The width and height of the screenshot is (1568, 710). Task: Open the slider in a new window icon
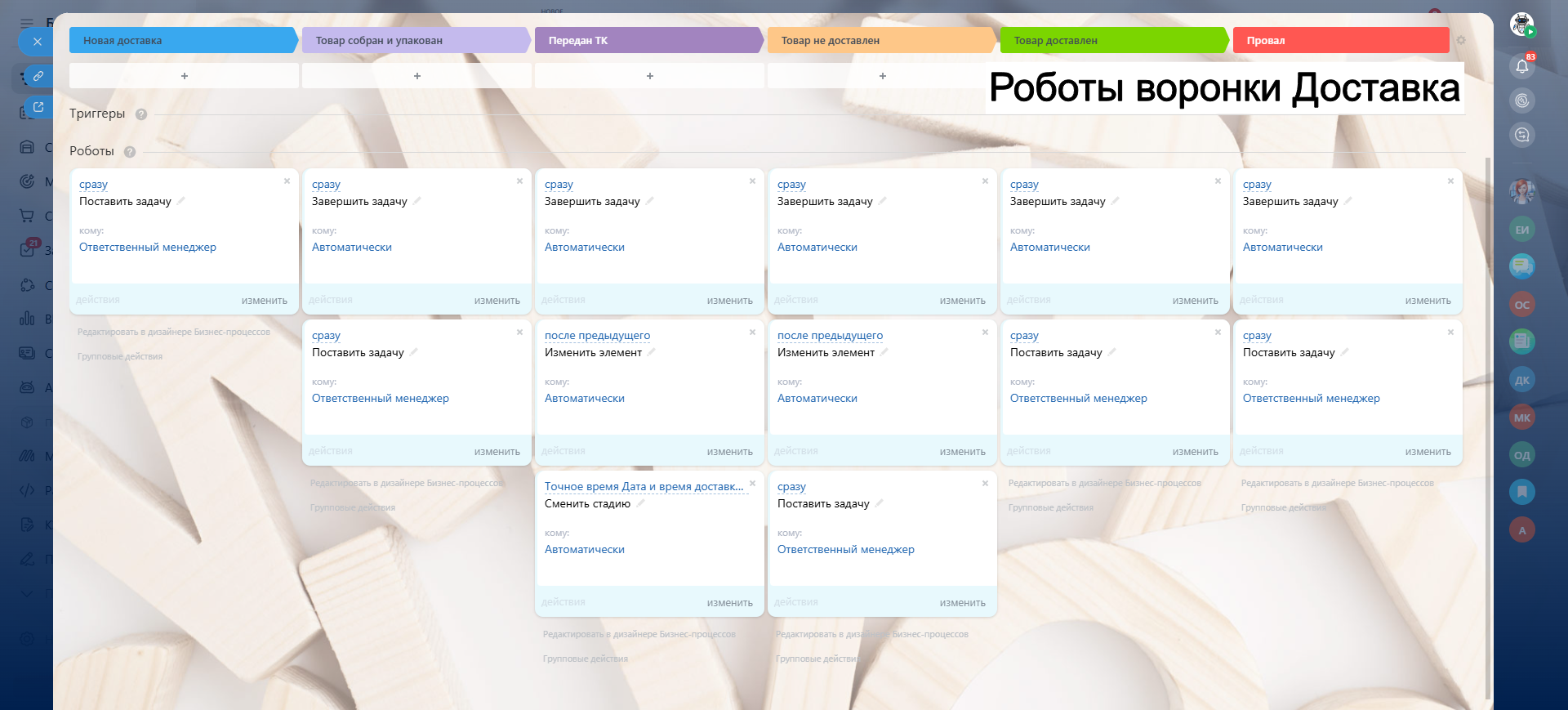click(x=38, y=107)
